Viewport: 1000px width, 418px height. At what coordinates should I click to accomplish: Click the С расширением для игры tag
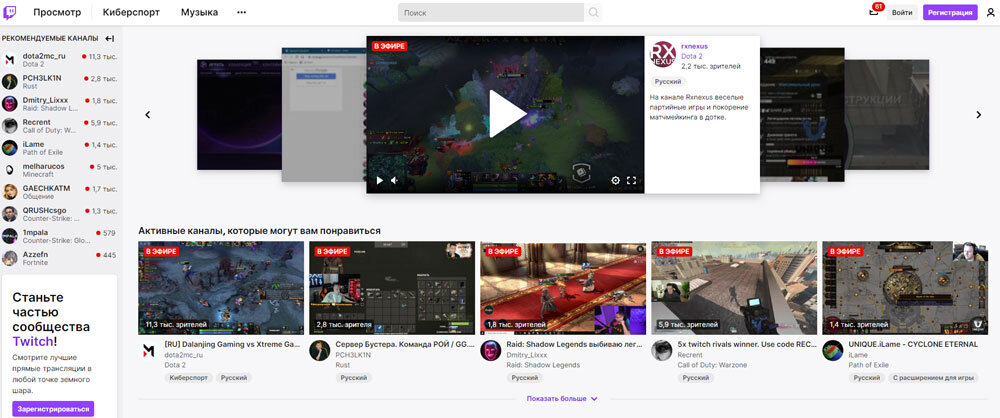pyautogui.click(x=933, y=378)
